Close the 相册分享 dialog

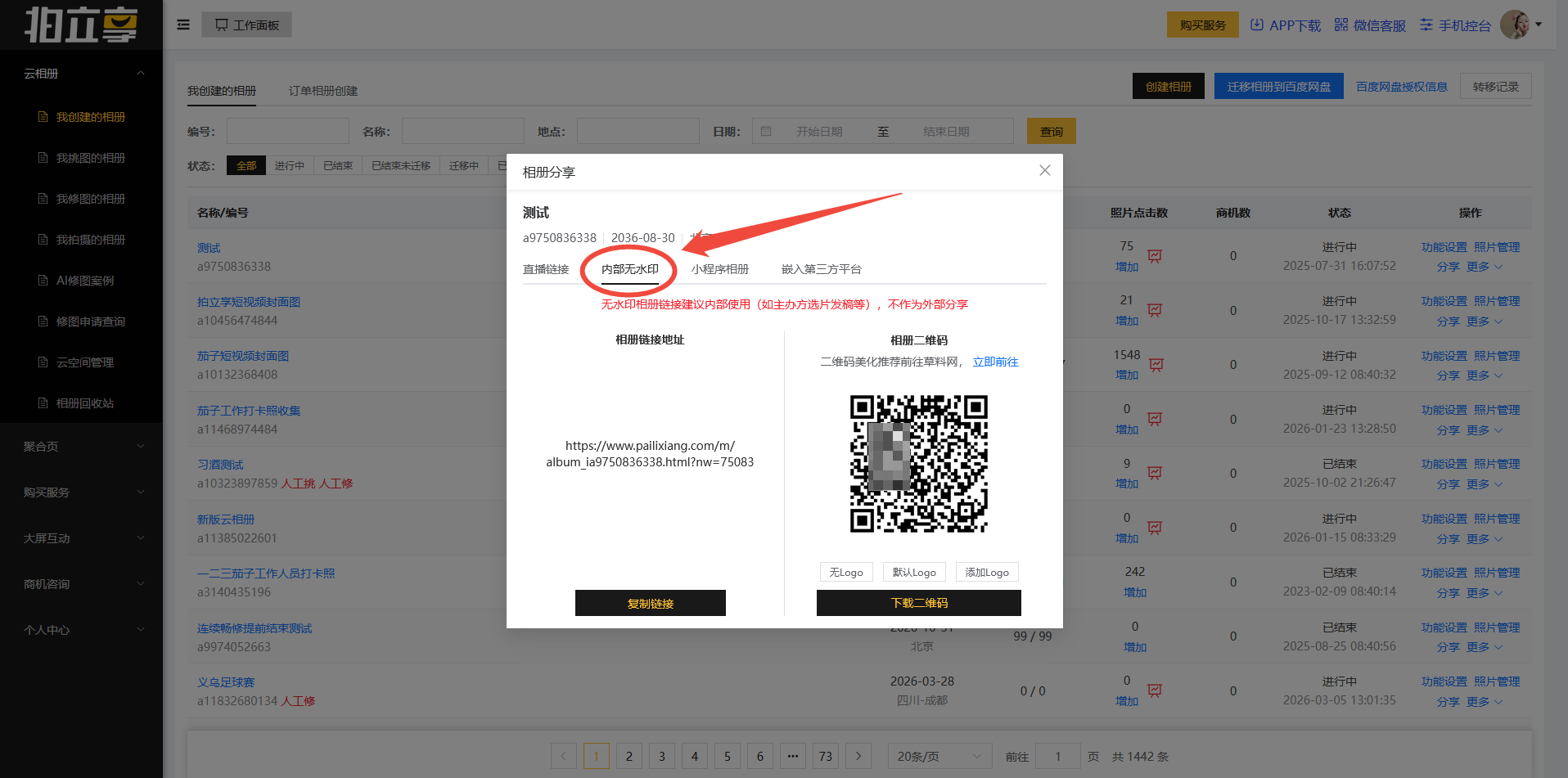pos(1044,170)
